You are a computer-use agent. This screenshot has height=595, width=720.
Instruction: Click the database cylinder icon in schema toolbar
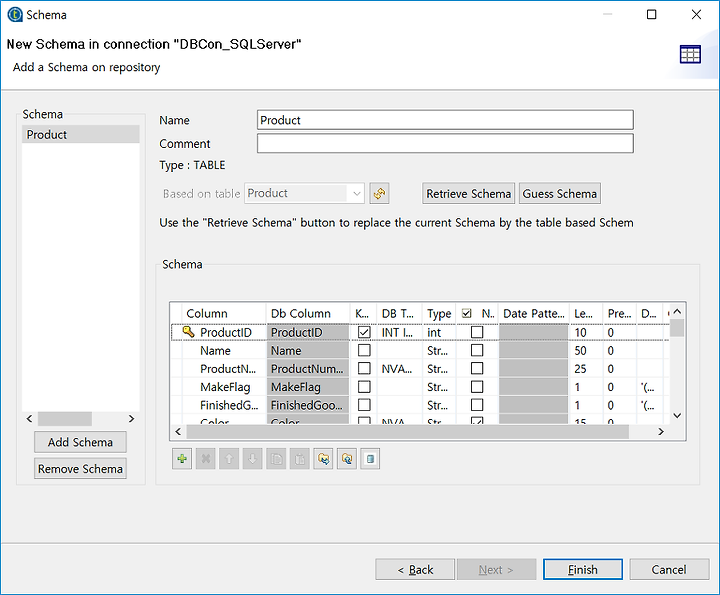[x=371, y=459]
